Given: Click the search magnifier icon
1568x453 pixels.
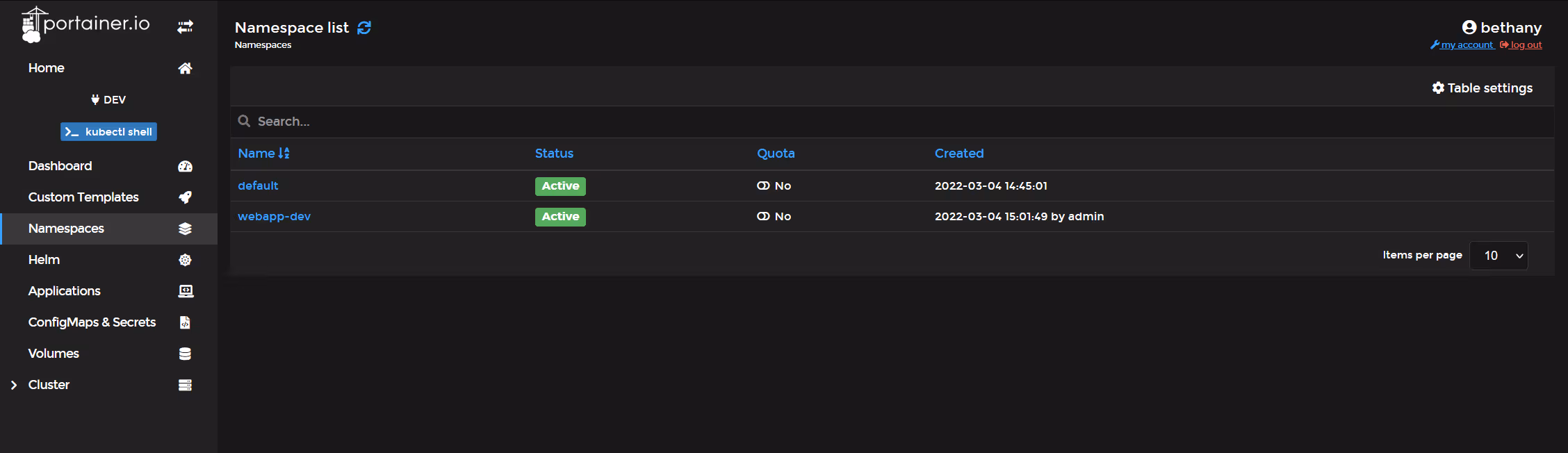Looking at the screenshot, I should (x=244, y=121).
